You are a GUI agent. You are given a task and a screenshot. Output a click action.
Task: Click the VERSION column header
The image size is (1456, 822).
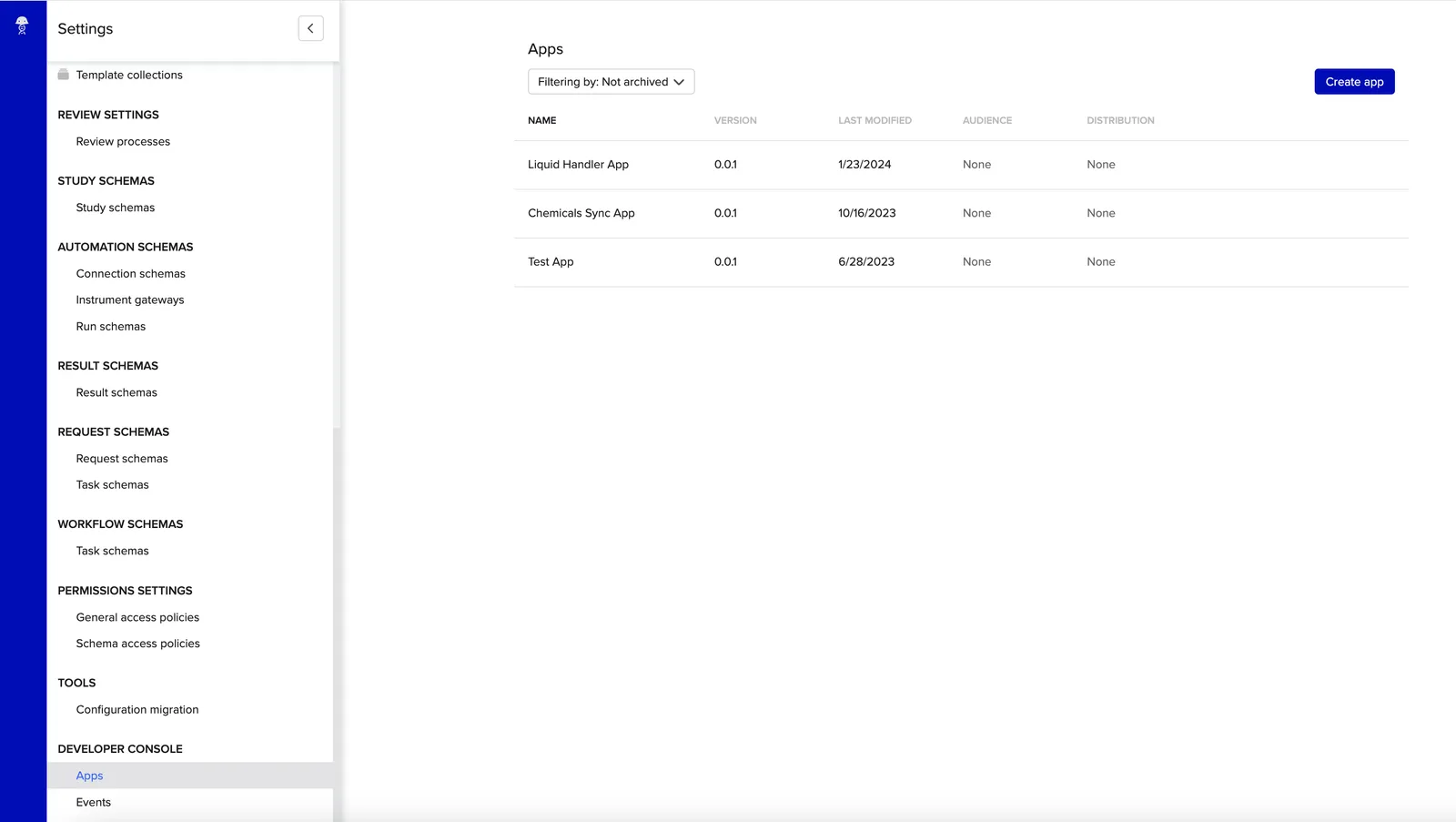(x=735, y=120)
